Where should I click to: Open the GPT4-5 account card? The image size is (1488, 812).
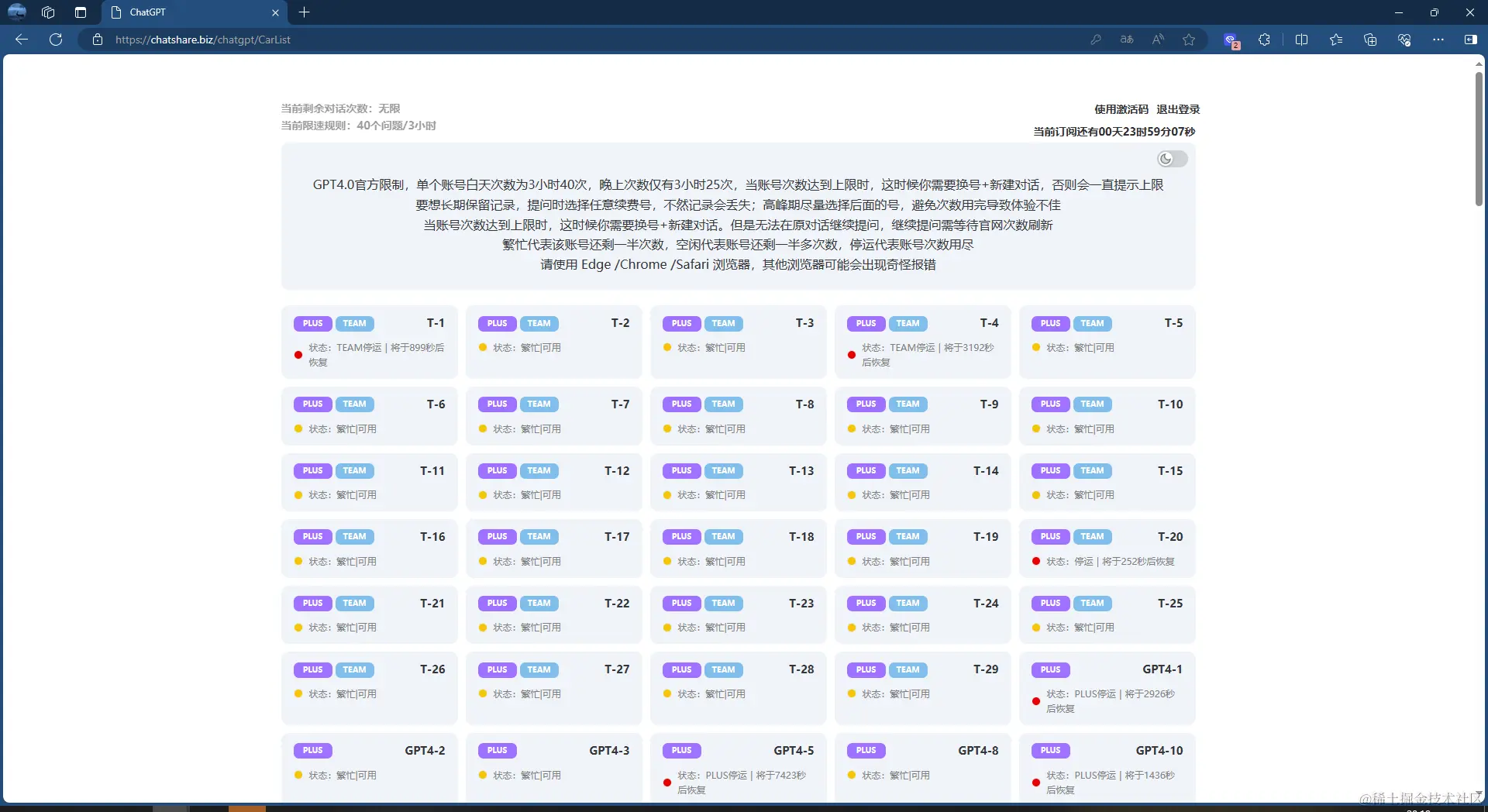(739, 767)
